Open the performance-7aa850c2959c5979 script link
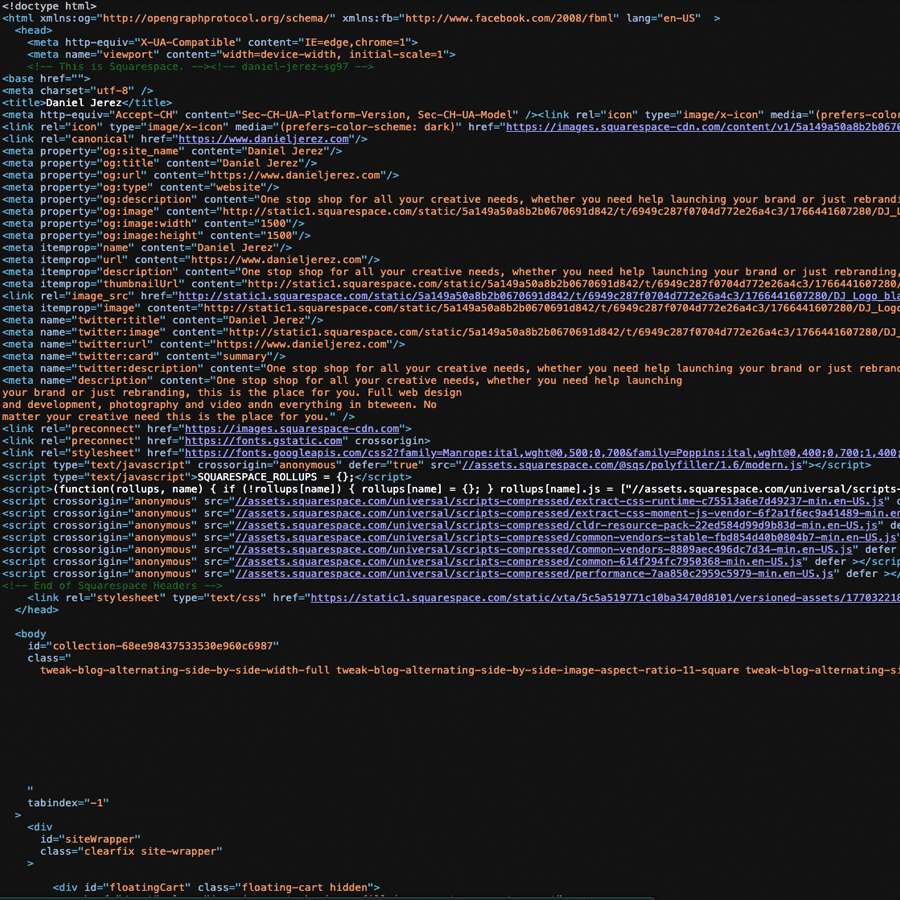This screenshot has width=900, height=900. click(534, 573)
